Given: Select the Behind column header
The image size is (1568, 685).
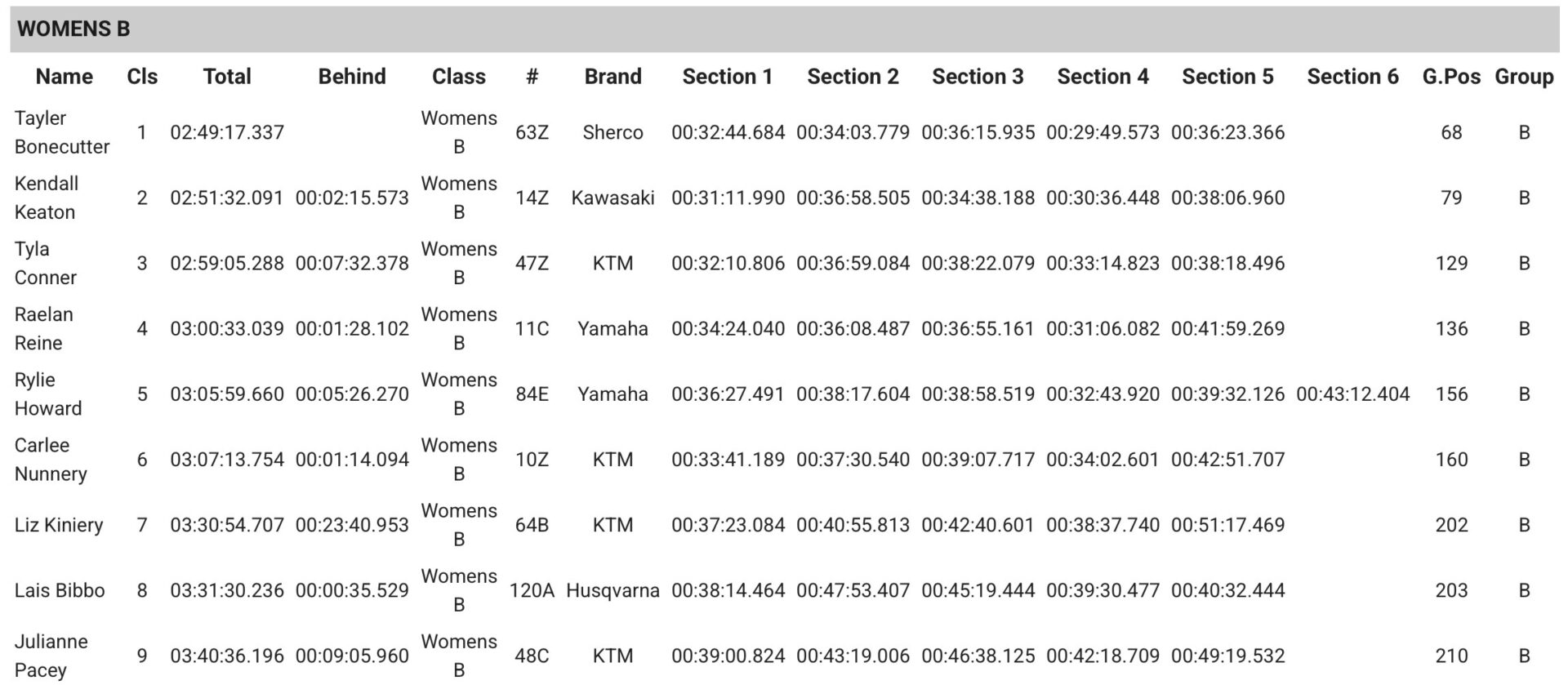Looking at the screenshot, I should click(352, 77).
